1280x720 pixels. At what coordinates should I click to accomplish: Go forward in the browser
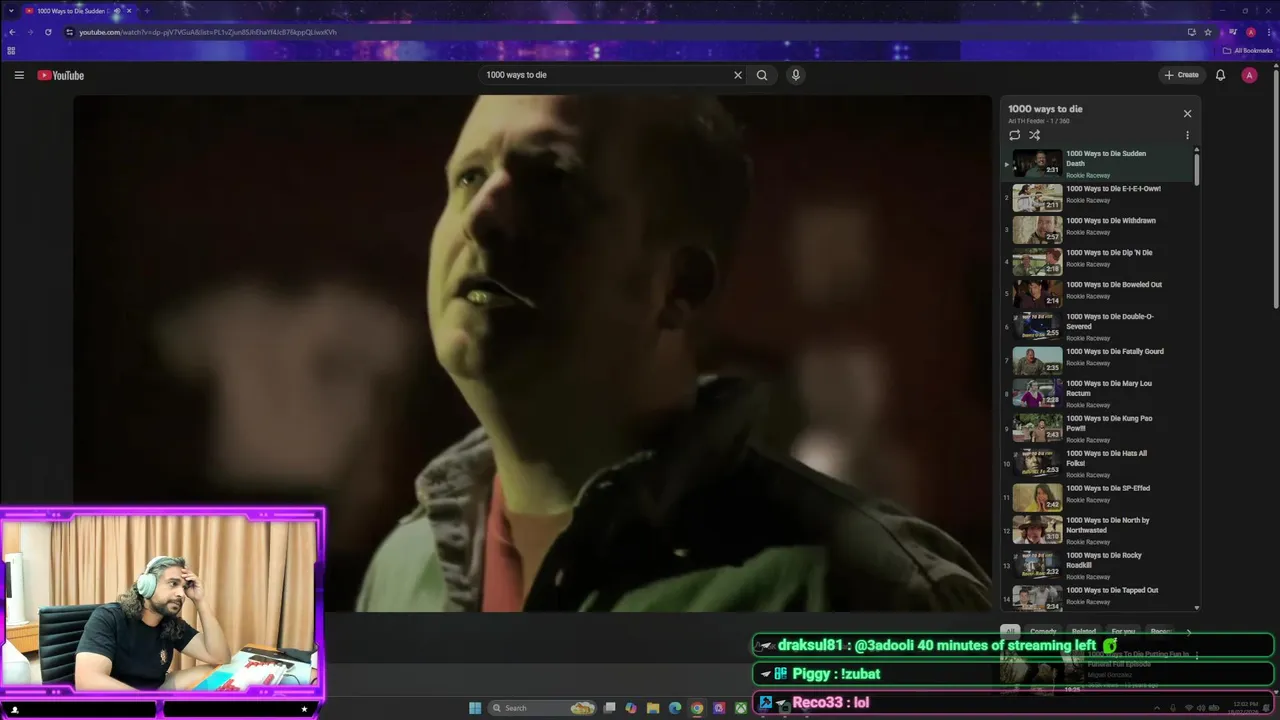click(x=30, y=32)
